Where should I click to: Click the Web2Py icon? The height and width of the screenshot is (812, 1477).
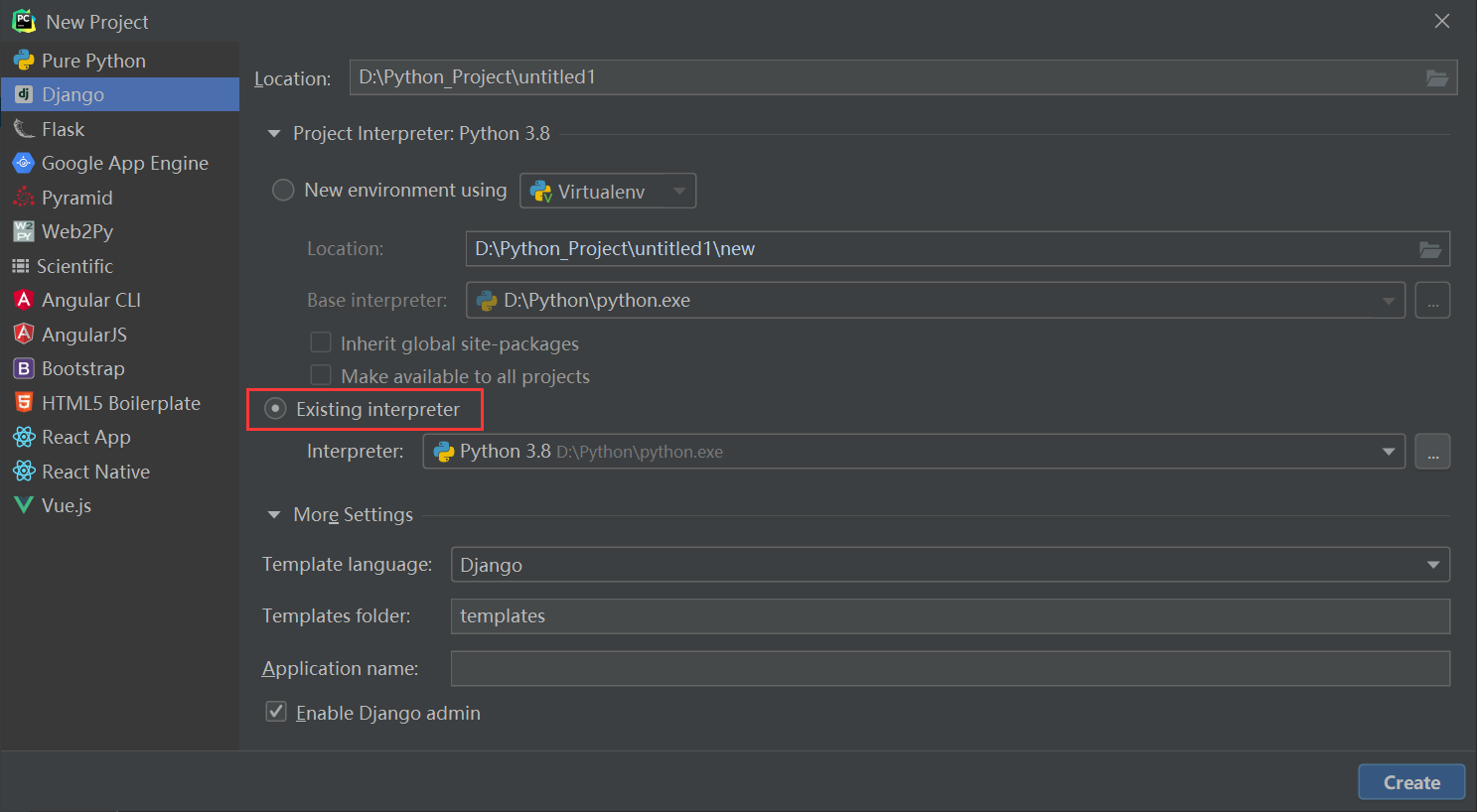pyautogui.click(x=24, y=231)
